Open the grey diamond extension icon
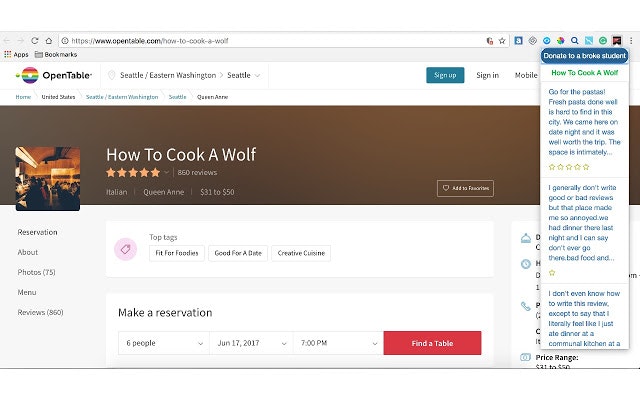 tap(533, 40)
